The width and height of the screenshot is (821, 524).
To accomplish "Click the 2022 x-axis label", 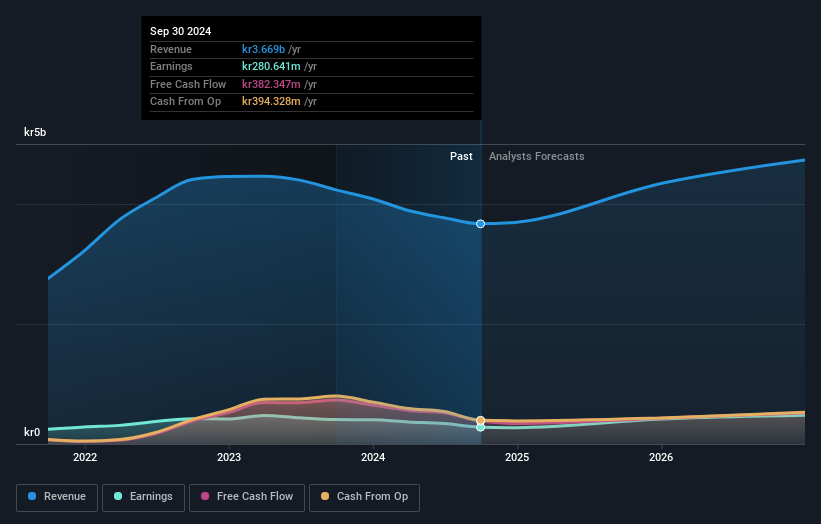I will pyautogui.click(x=85, y=458).
